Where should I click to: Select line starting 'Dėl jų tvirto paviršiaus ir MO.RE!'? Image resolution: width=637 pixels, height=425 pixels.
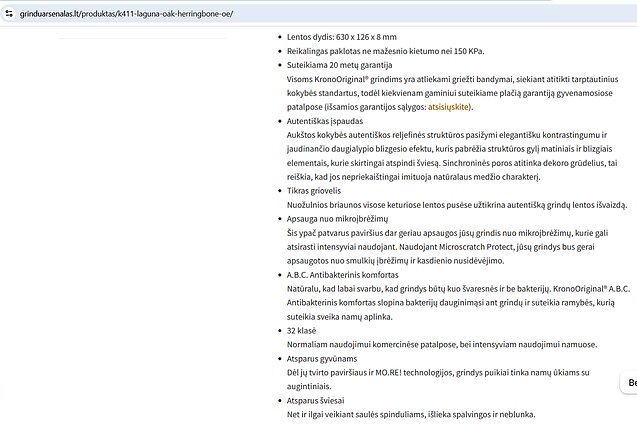click(x=438, y=373)
